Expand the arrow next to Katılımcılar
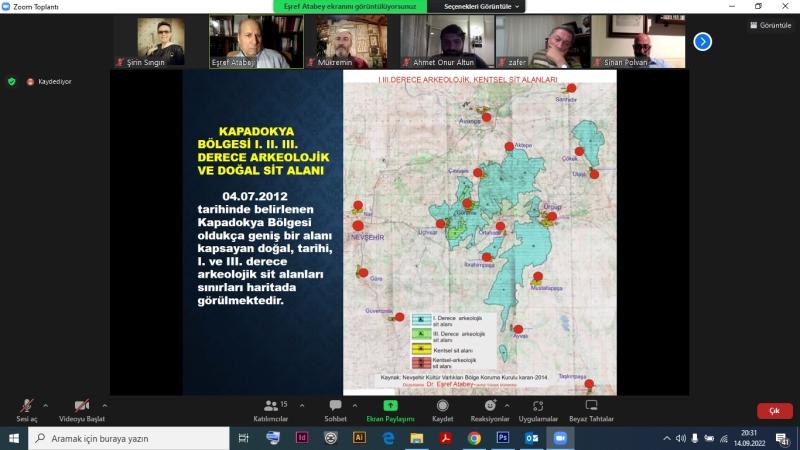Viewport: 800px width, 450px height. tap(298, 405)
